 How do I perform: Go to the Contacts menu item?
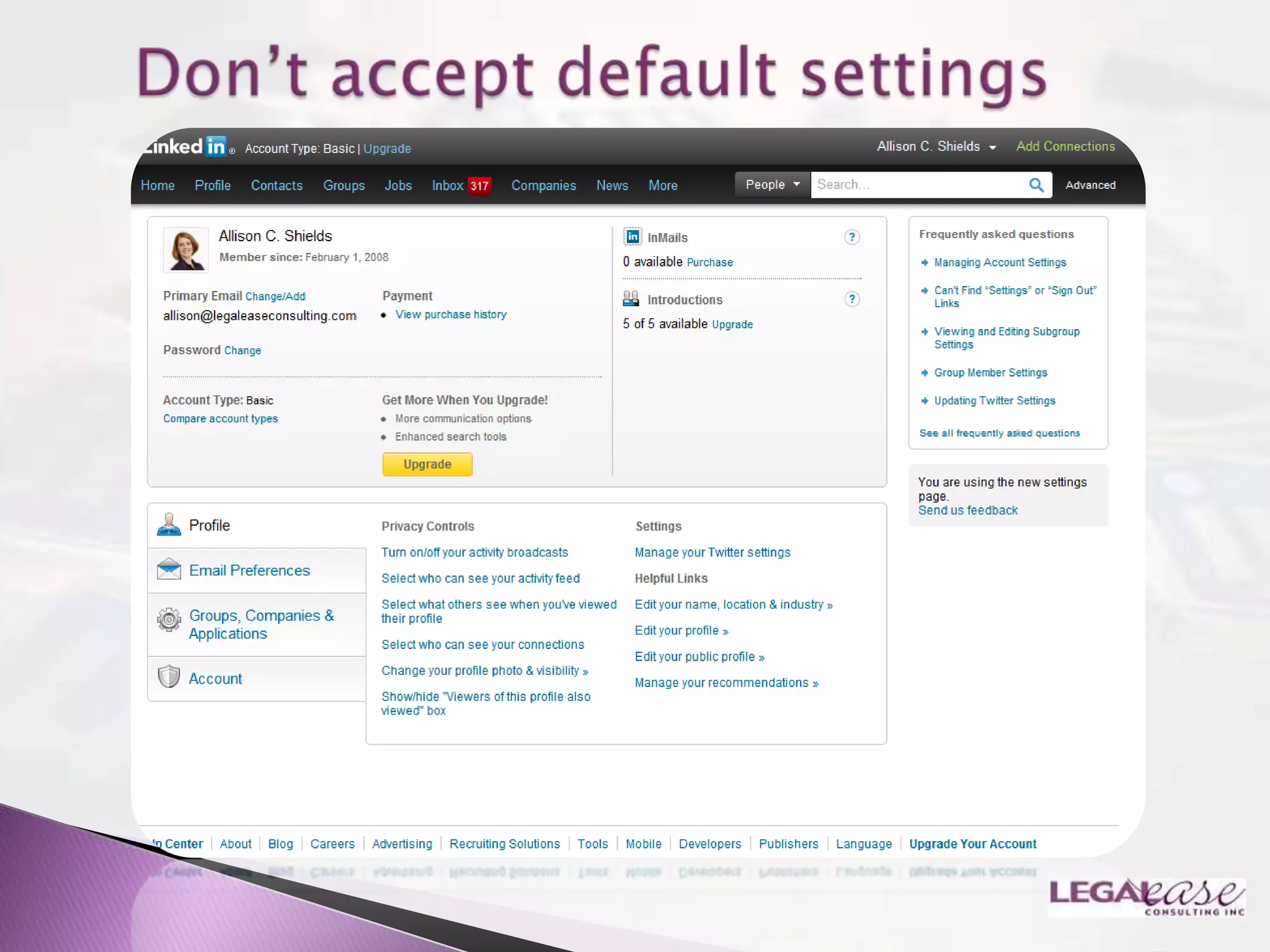click(277, 185)
